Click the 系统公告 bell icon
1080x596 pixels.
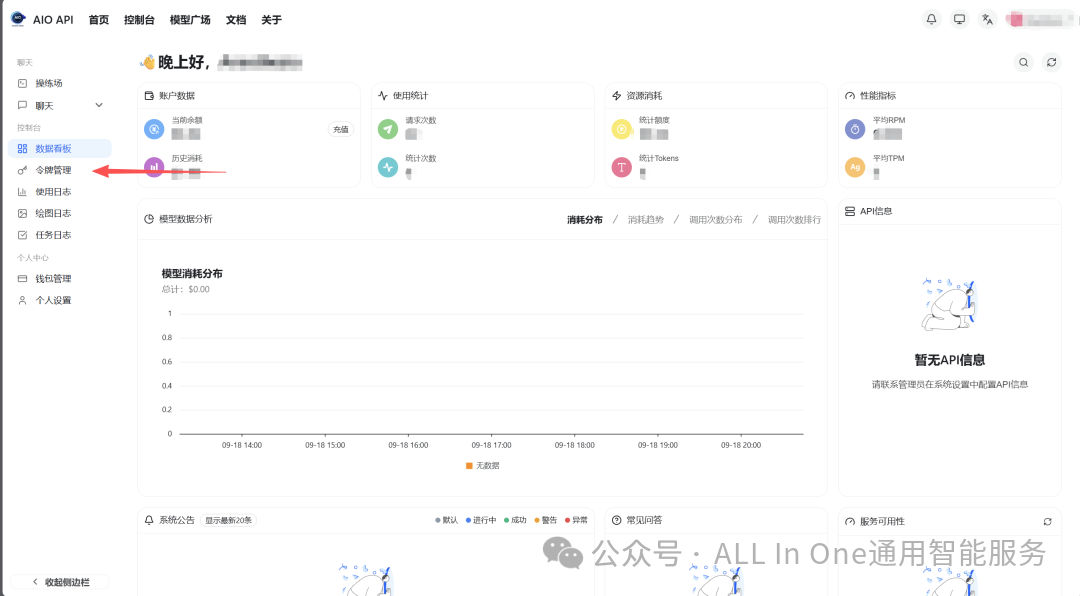[149, 520]
